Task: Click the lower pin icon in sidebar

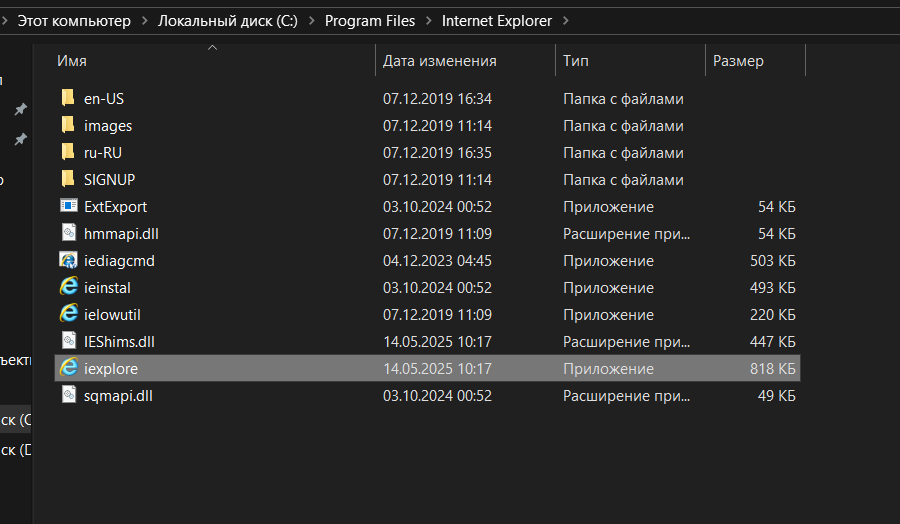Action: coord(21,139)
